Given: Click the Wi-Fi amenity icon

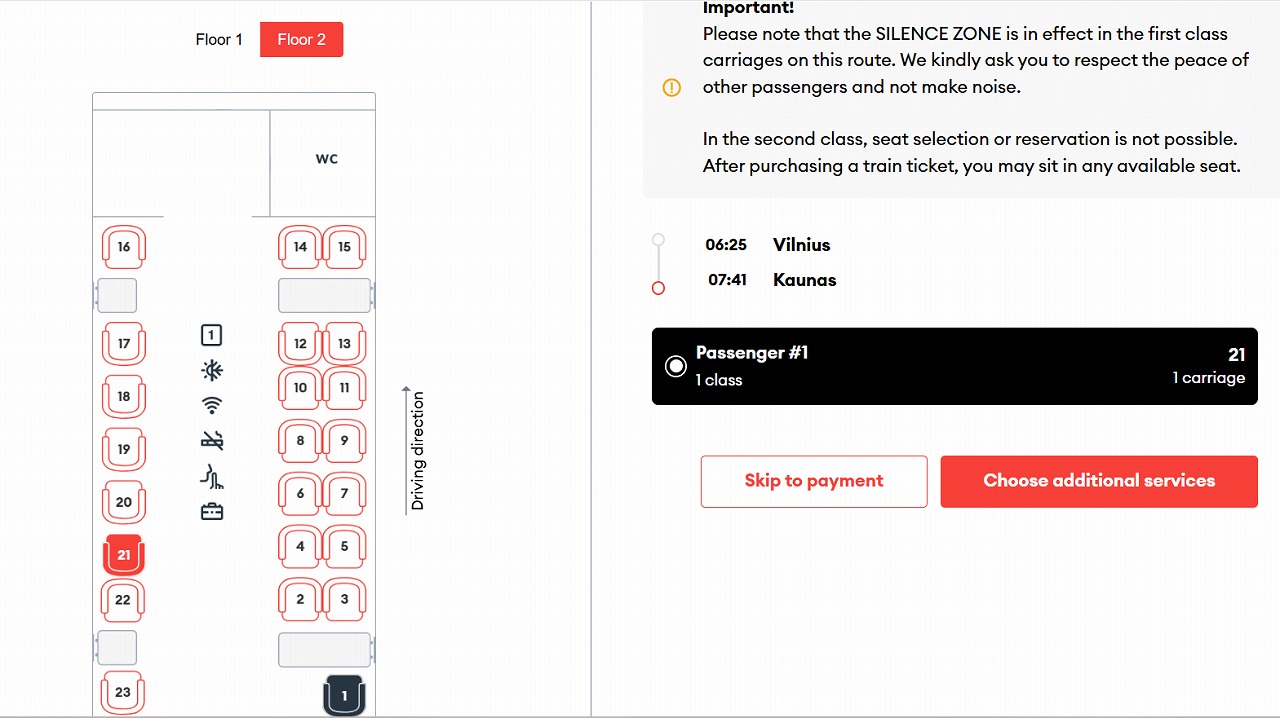Looking at the screenshot, I should (x=212, y=406).
